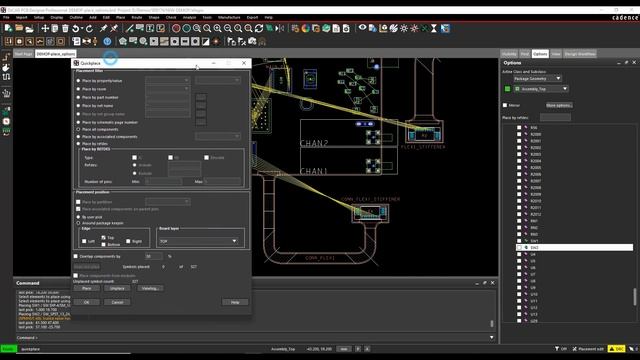The image size is (640, 360).
Task: Click the 'Place by refdes' input field in Options
Action: tap(555, 118)
